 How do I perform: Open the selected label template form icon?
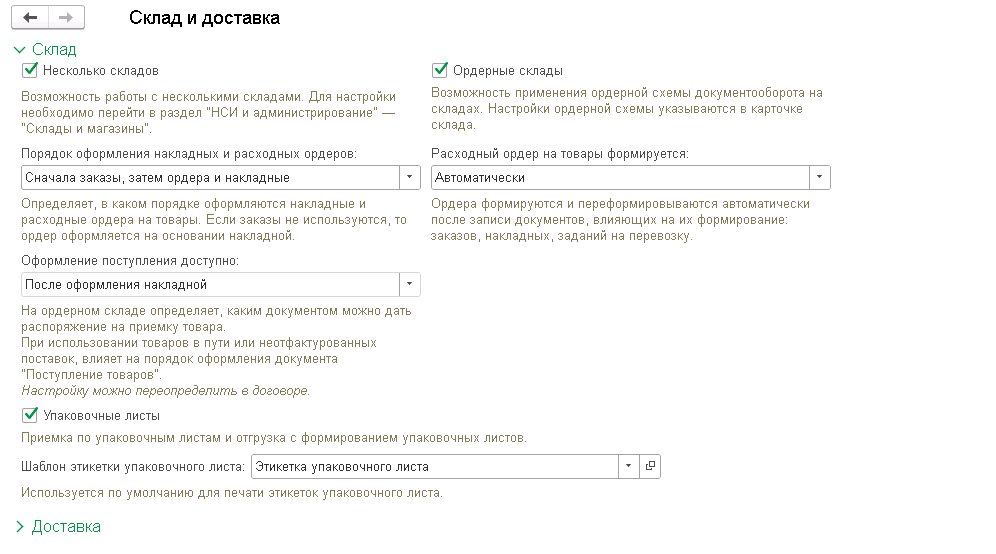(650, 466)
